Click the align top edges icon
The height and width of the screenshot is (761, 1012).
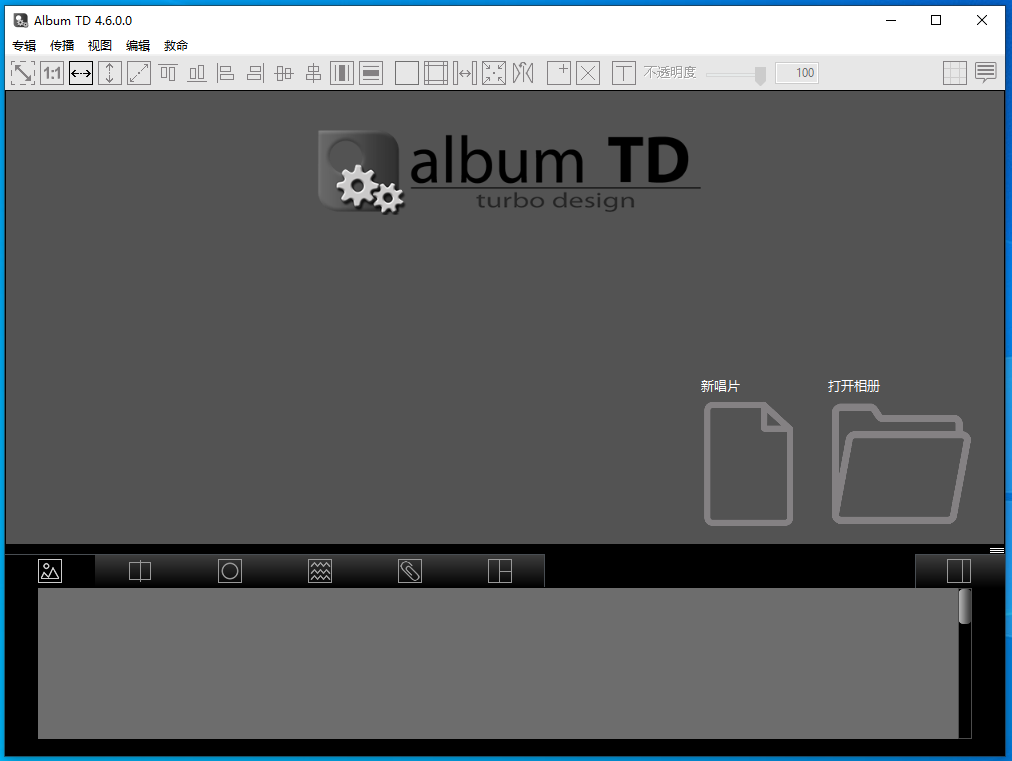click(168, 73)
